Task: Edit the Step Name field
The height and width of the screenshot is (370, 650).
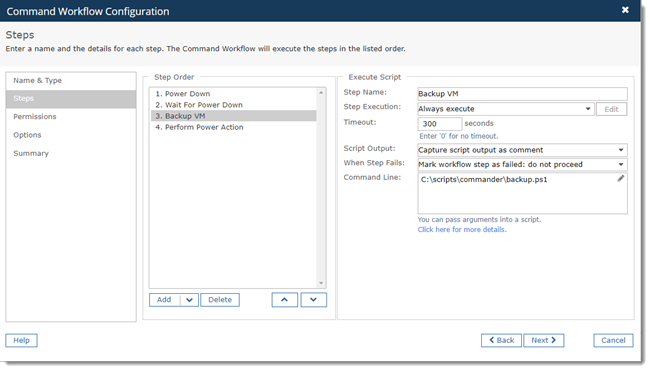Action: [522, 94]
